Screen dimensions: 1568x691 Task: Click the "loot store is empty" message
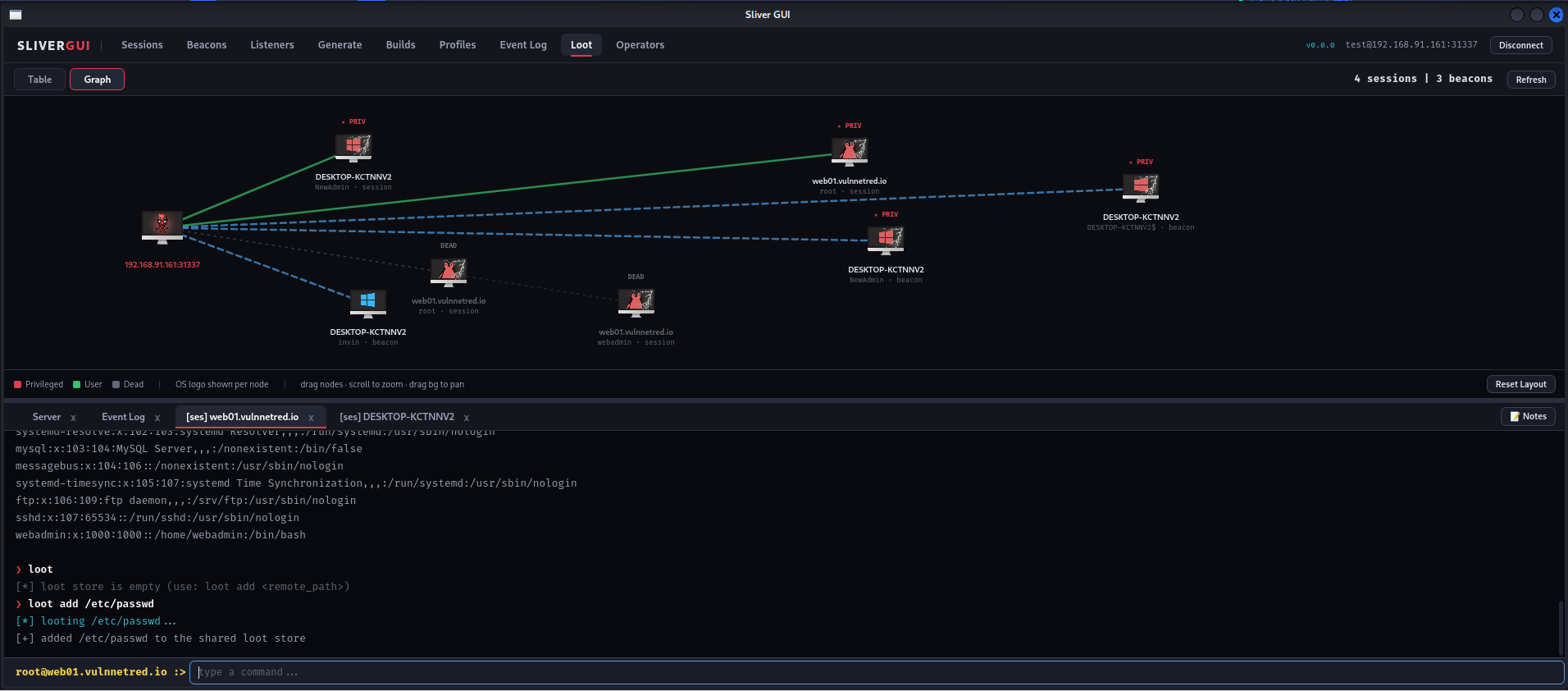coord(183,587)
